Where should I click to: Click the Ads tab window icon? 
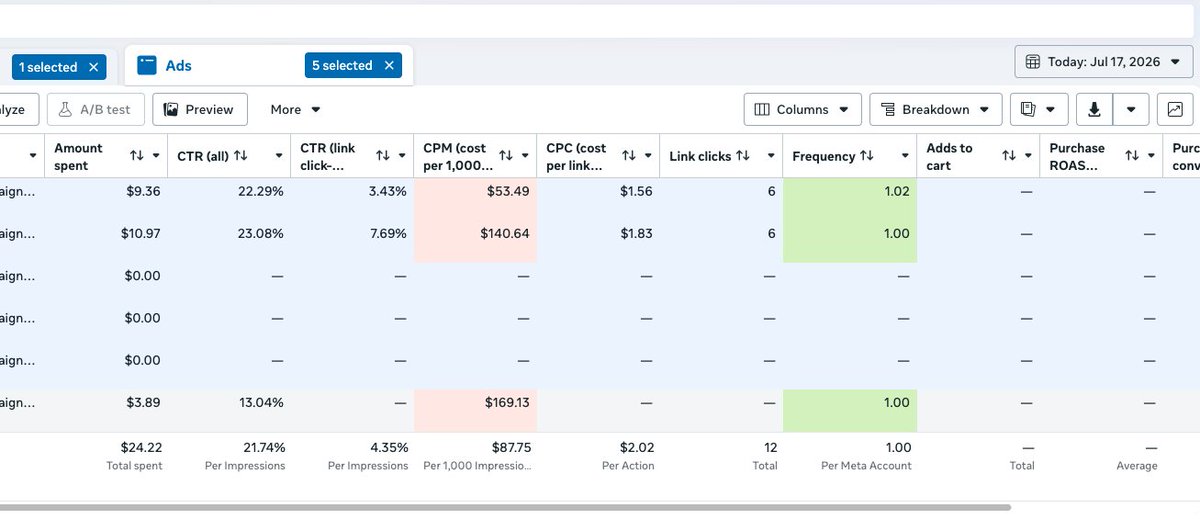tap(147, 66)
